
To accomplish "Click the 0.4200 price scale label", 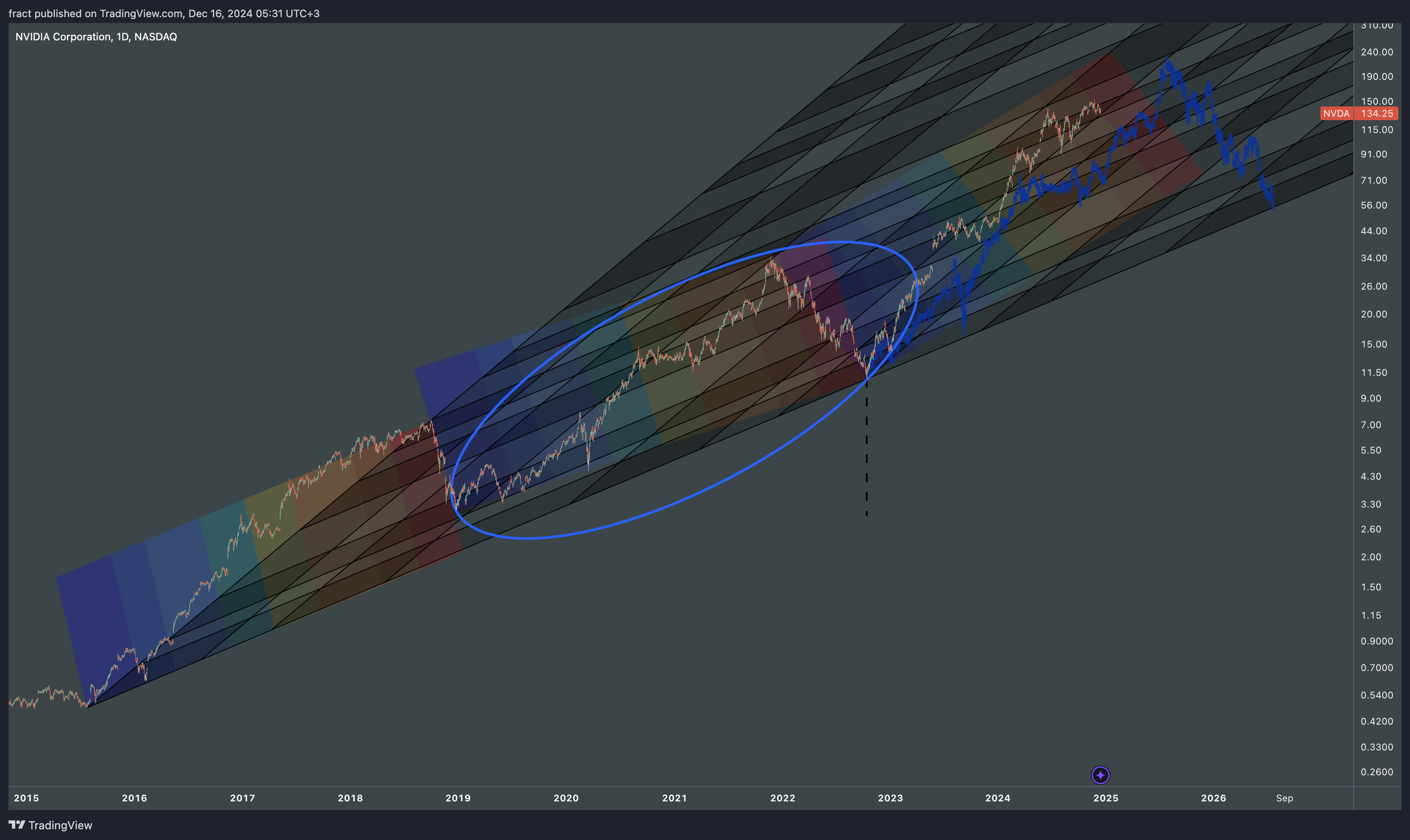I will 1377,721.
